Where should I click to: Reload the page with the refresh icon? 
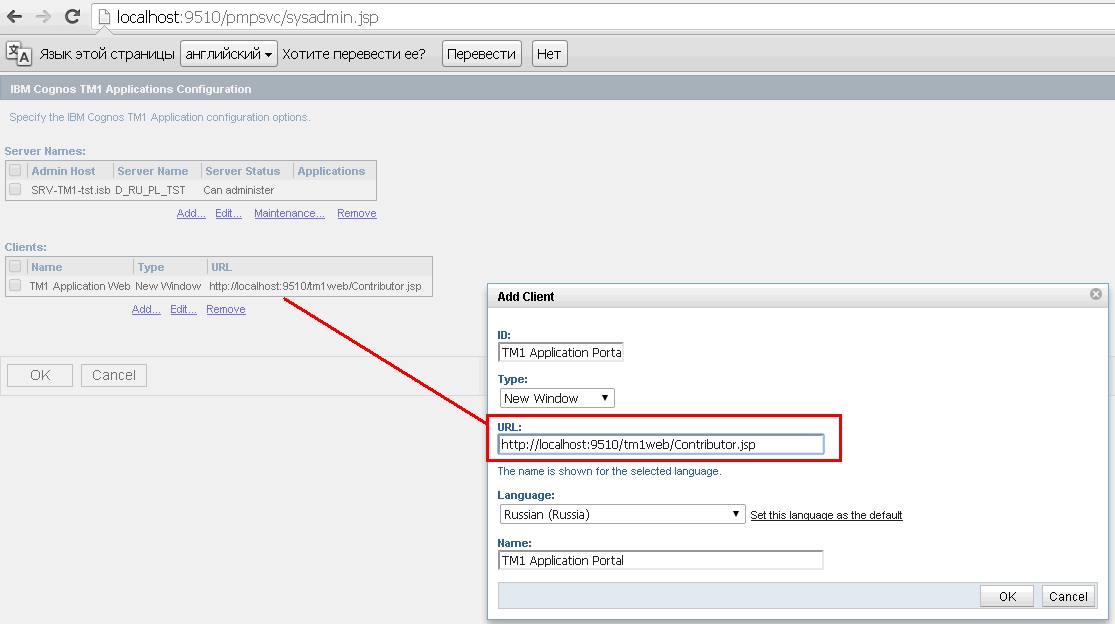pyautogui.click(x=72, y=16)
